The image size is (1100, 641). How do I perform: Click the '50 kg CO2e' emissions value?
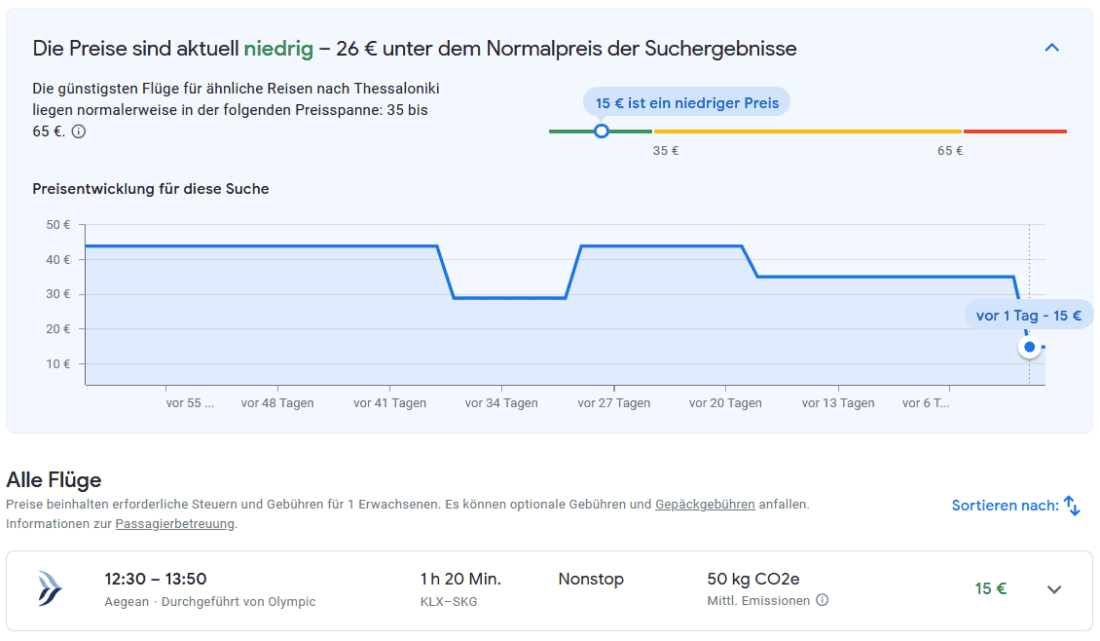(752, 579)
